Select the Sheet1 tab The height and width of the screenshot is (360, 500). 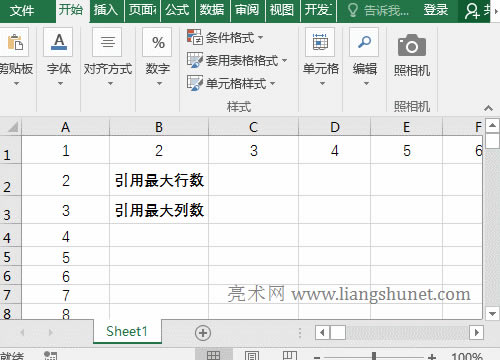click(127, 331)
